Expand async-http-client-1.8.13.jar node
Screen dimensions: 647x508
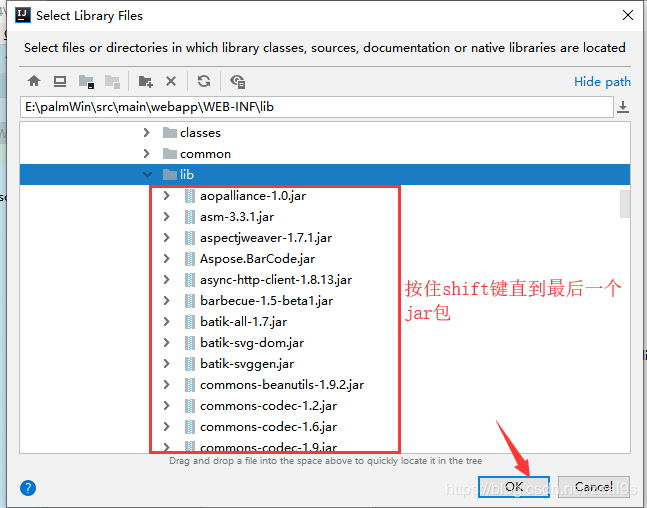click(x=166, y=280)
